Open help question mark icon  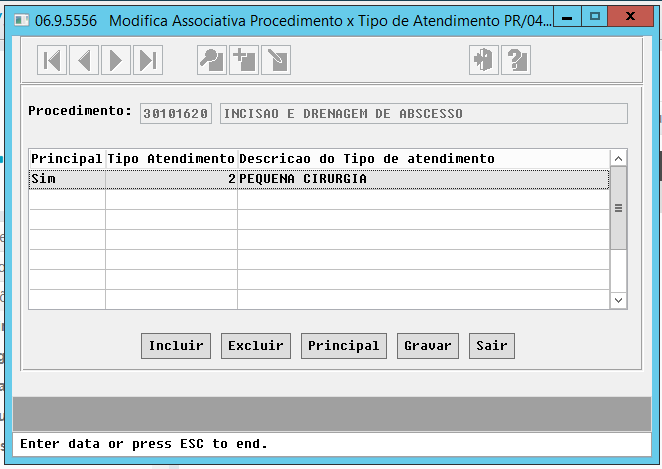516,60
